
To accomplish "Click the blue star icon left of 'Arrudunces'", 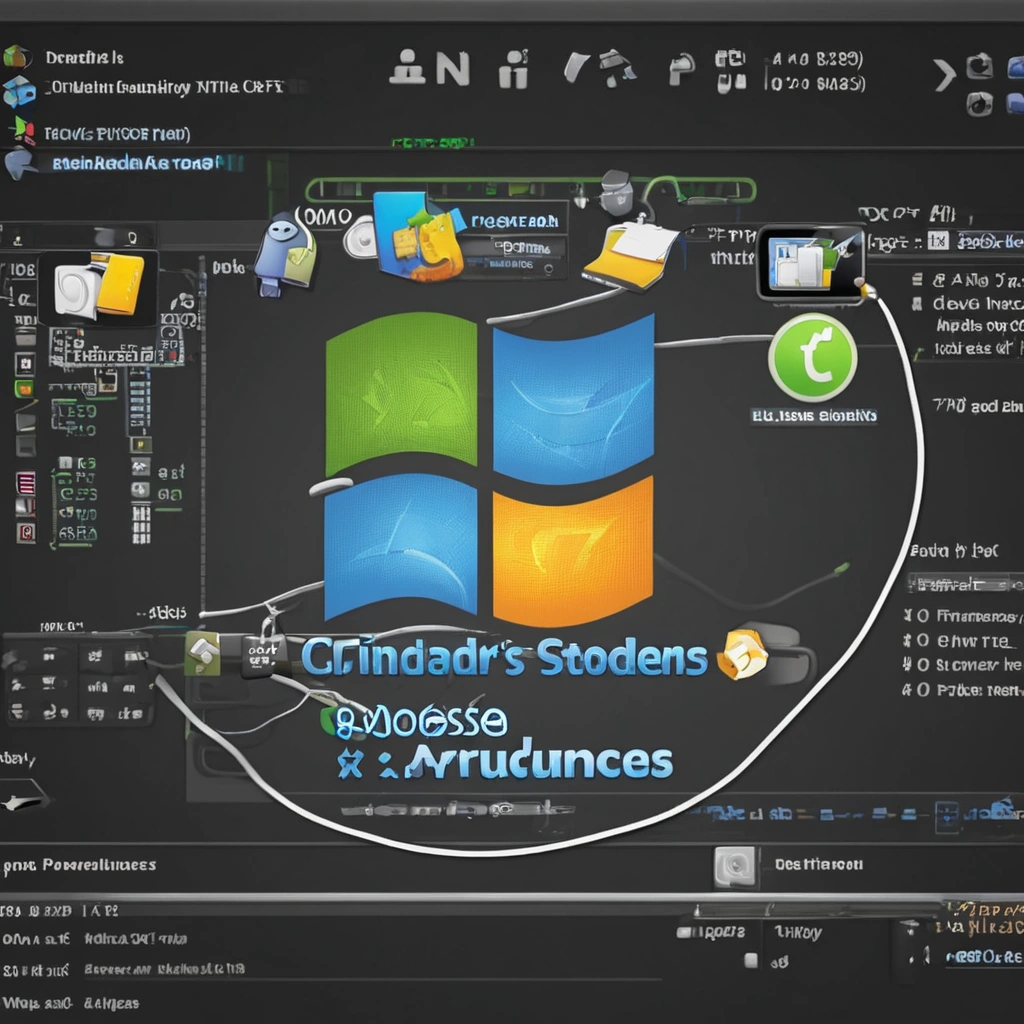I will (x=350, y=764).
